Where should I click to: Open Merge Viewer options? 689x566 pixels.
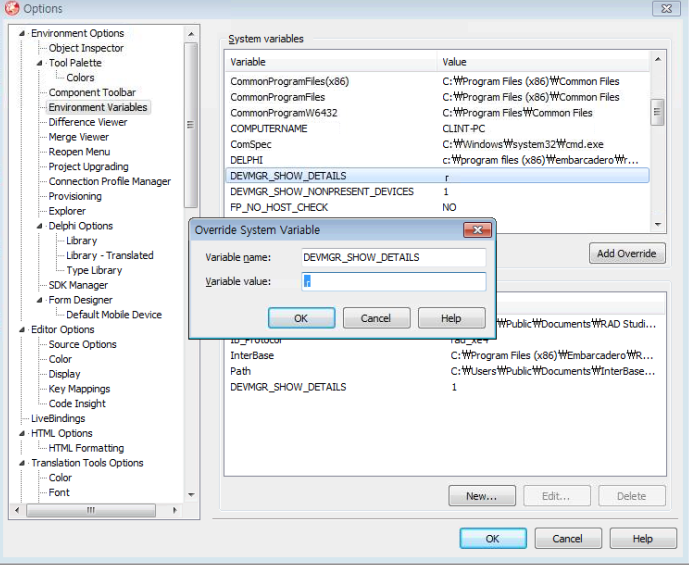[x=79, y=137]
